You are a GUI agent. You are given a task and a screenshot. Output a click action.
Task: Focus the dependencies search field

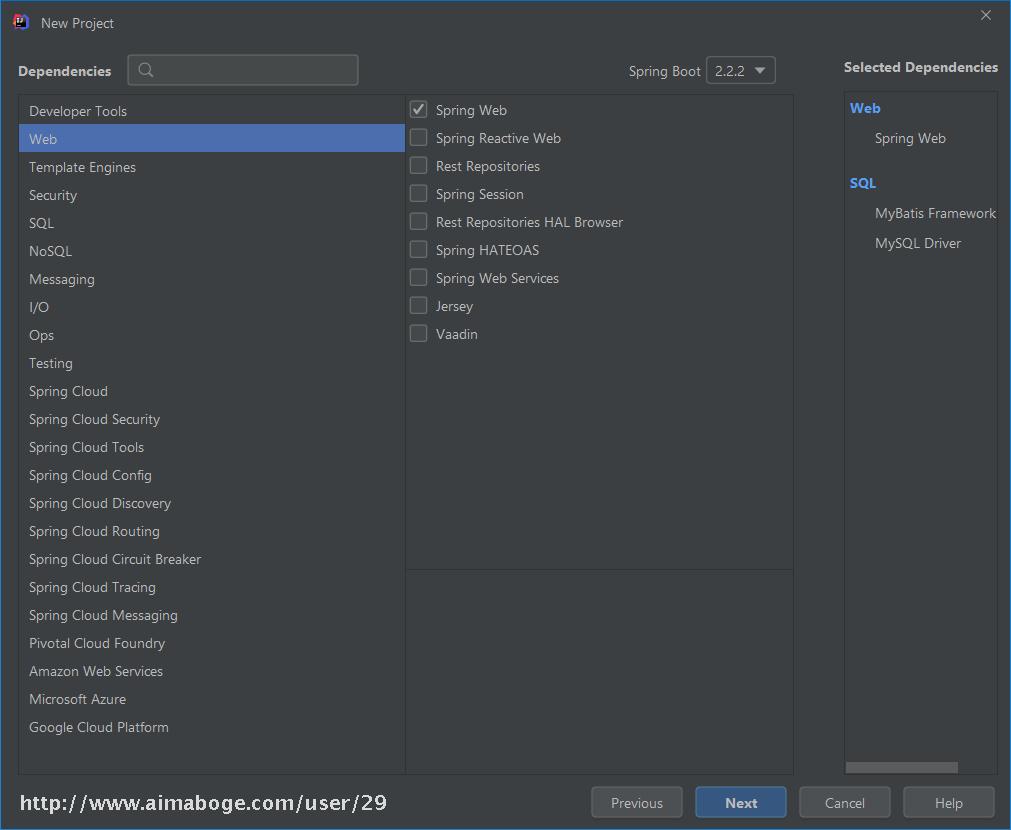click(x=243, y=70)
